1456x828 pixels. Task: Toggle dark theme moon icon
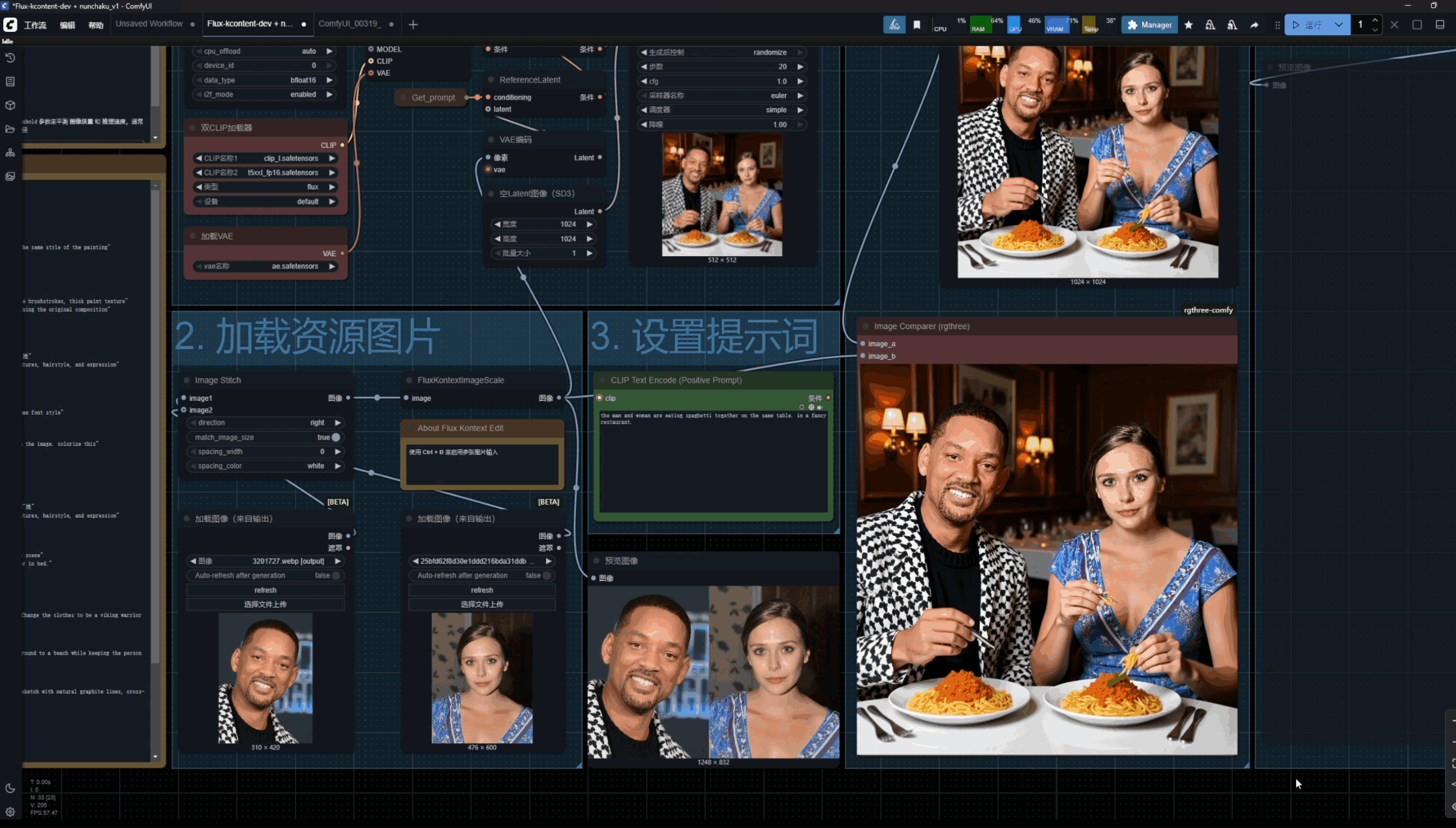(x=10, y=788)
